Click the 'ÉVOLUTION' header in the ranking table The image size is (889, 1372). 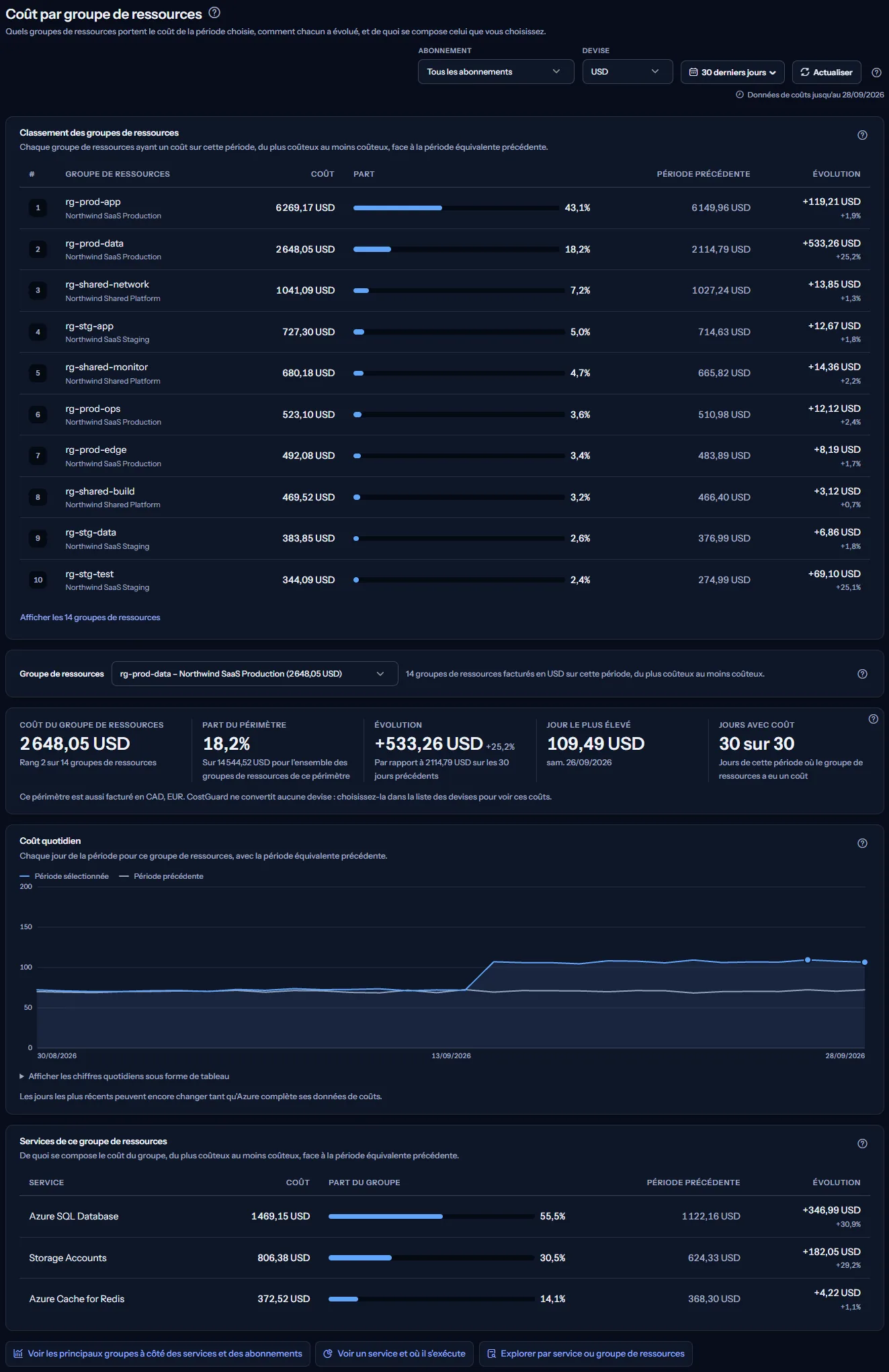click(836, 174)
